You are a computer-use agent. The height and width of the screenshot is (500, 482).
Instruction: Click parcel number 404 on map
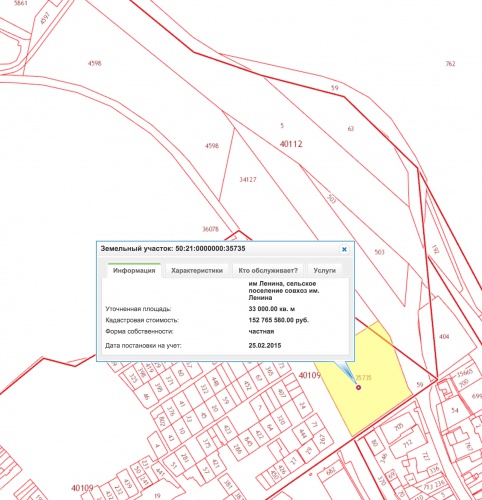444,337
